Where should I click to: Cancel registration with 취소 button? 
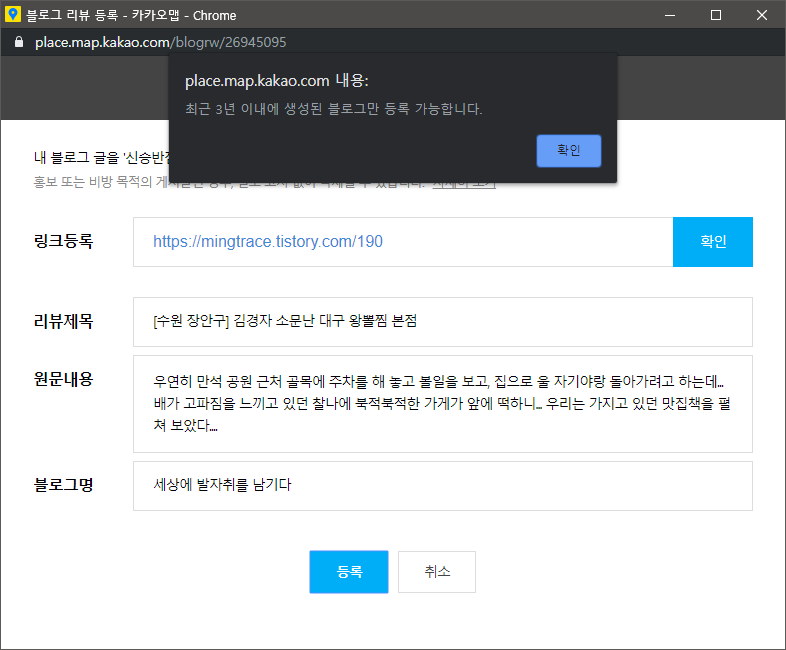437,572
